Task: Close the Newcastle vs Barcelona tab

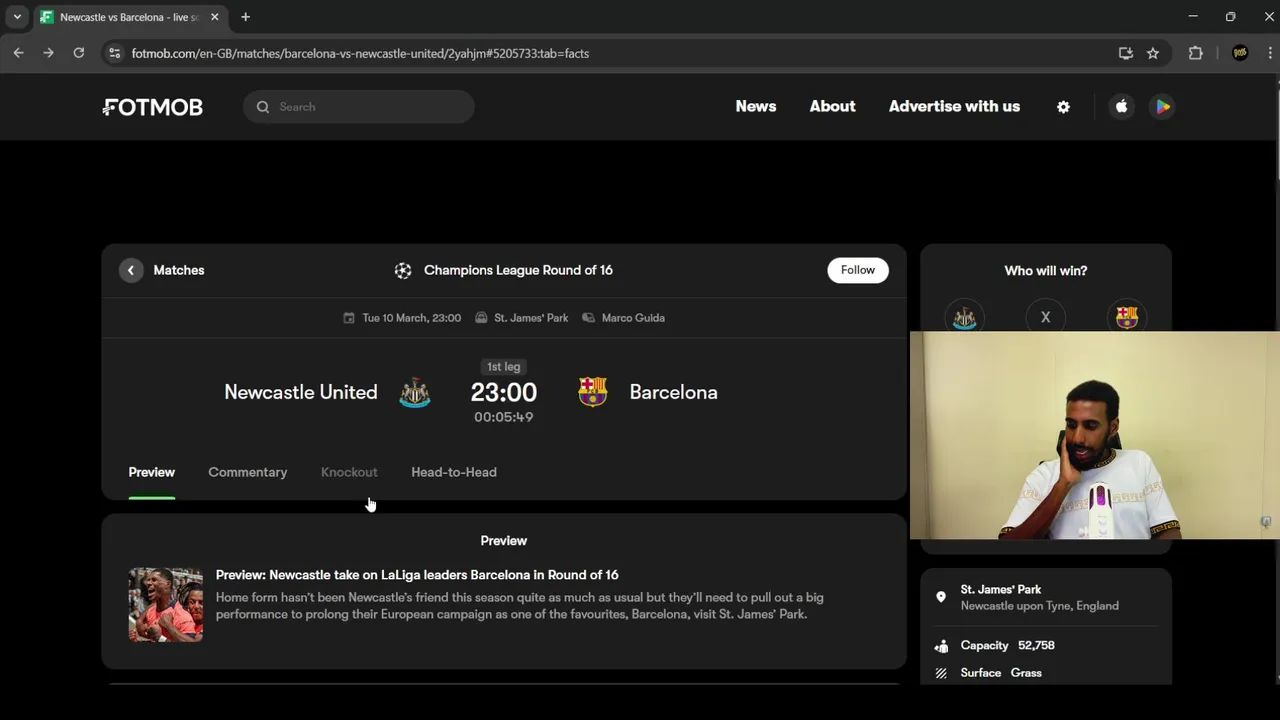Action: pos(214,17)
